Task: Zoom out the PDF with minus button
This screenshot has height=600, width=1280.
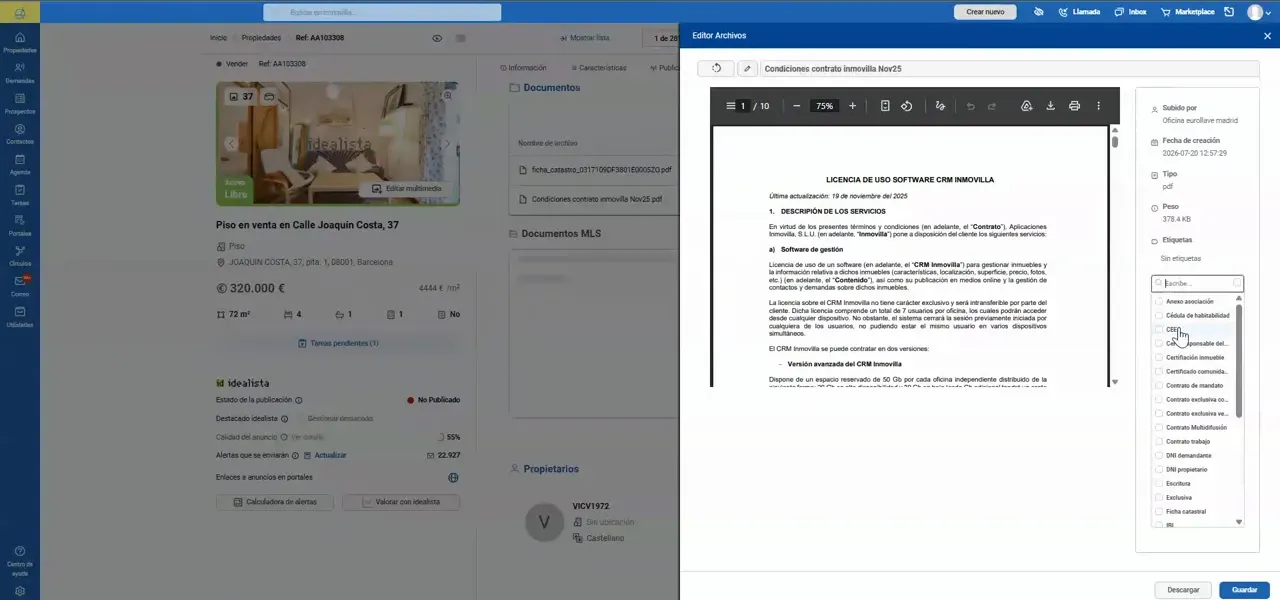Action: click(x=796, y=106)
